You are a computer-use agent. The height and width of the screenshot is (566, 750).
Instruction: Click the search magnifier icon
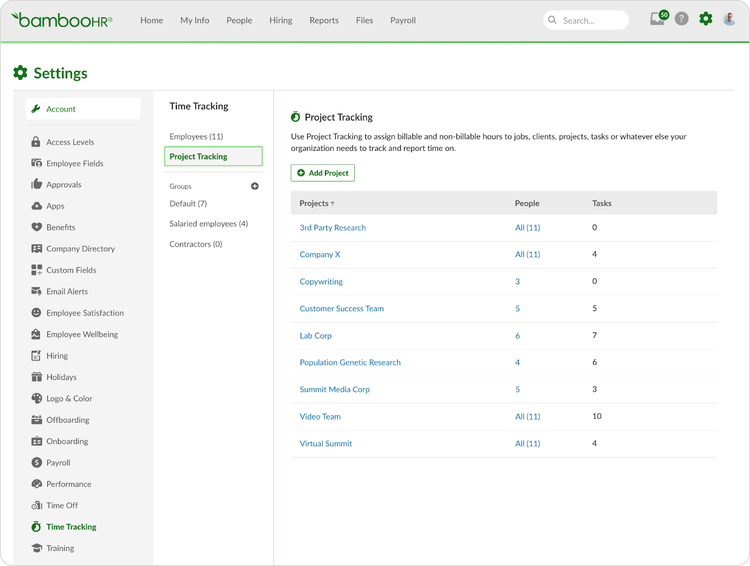tap(552, 20)
